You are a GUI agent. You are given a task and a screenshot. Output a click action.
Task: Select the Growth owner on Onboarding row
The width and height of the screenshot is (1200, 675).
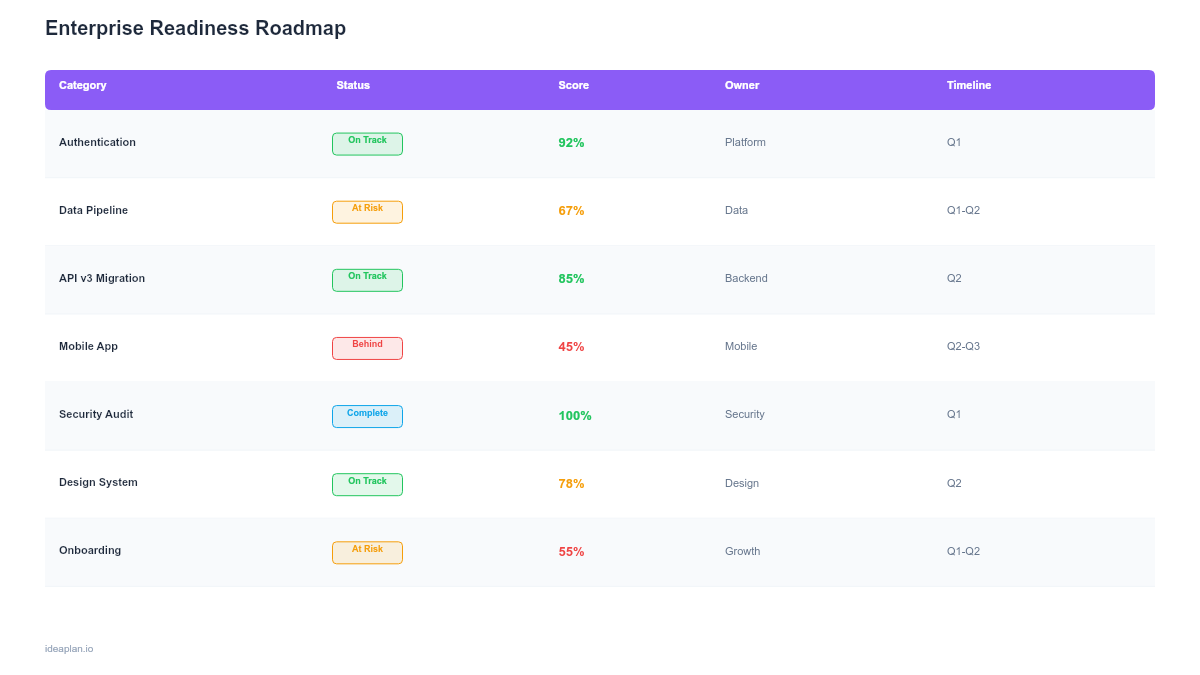coord(743,551)
